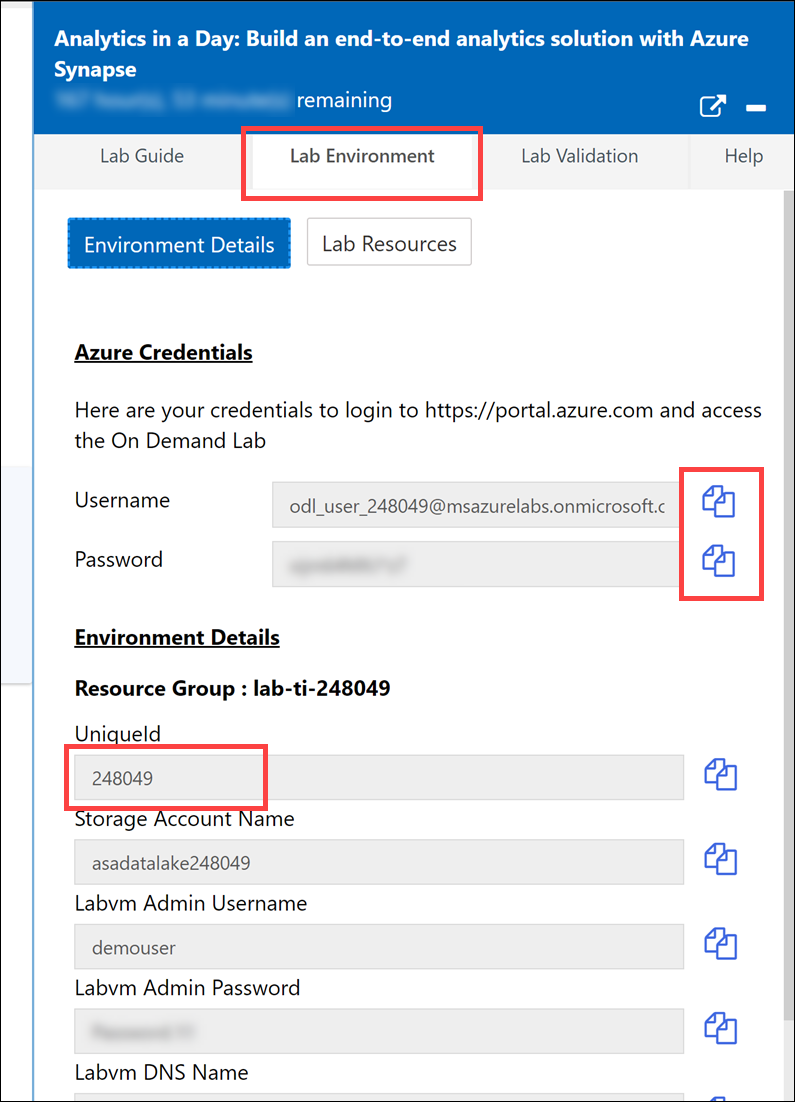
Task: Minimize the lab panel with the dash icon
Action: [756, 108]
